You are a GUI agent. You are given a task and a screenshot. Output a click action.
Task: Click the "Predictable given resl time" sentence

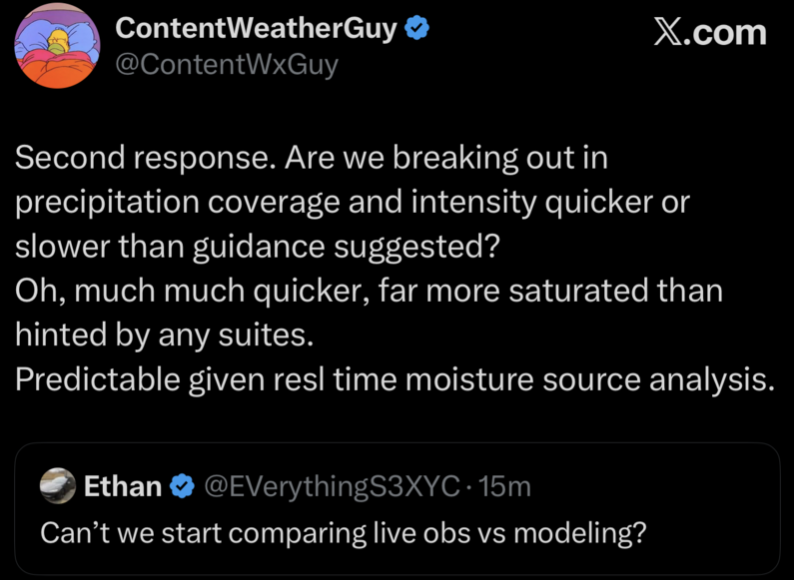(394, 380)
